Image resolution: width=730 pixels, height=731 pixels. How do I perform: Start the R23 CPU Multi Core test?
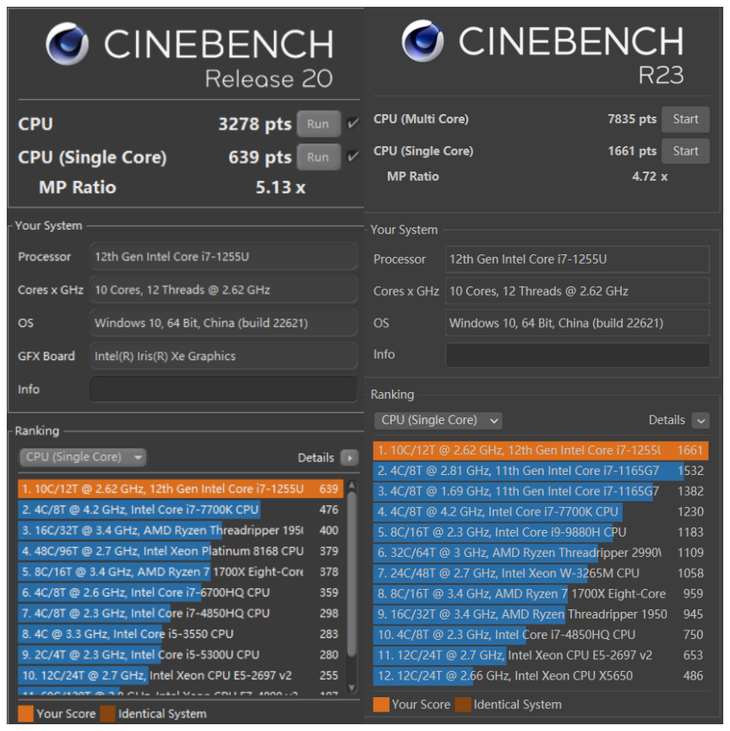pyautogui.click(x=685, y=119)
